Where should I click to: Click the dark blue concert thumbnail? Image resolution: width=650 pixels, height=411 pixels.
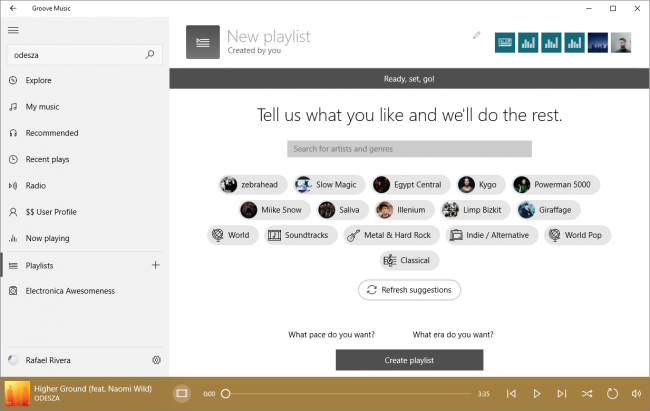[x=598, y=42]
